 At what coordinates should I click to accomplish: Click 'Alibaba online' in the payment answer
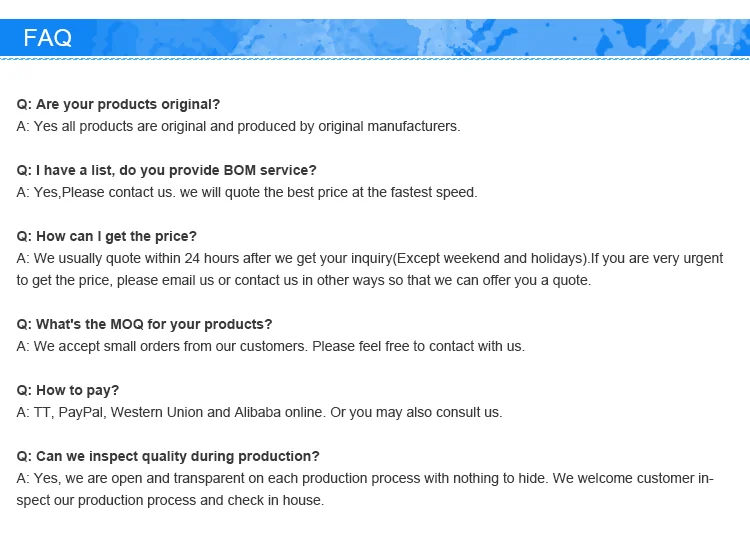[278, 412]
